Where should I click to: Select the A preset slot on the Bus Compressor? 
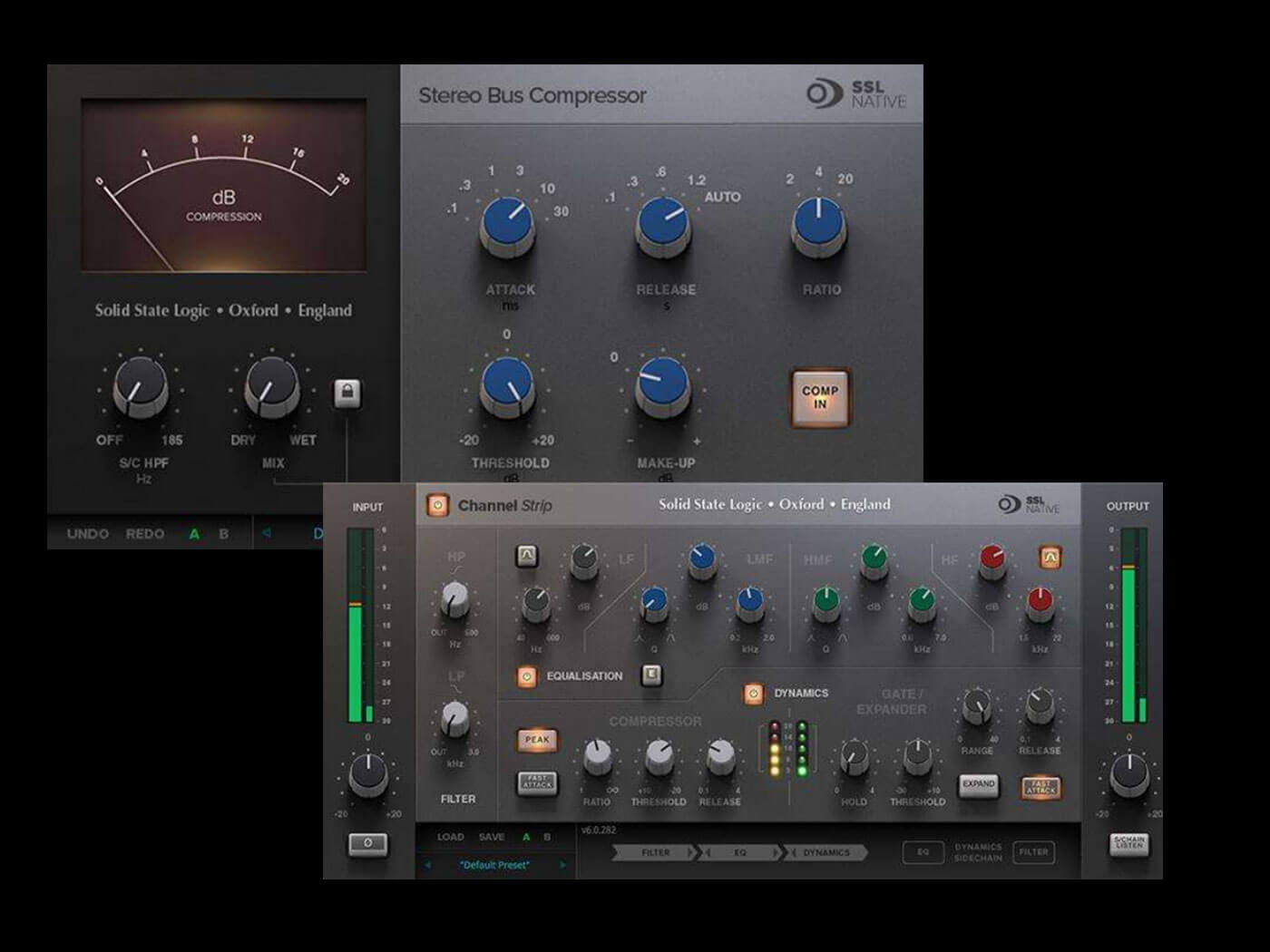[x=194, y=534]
